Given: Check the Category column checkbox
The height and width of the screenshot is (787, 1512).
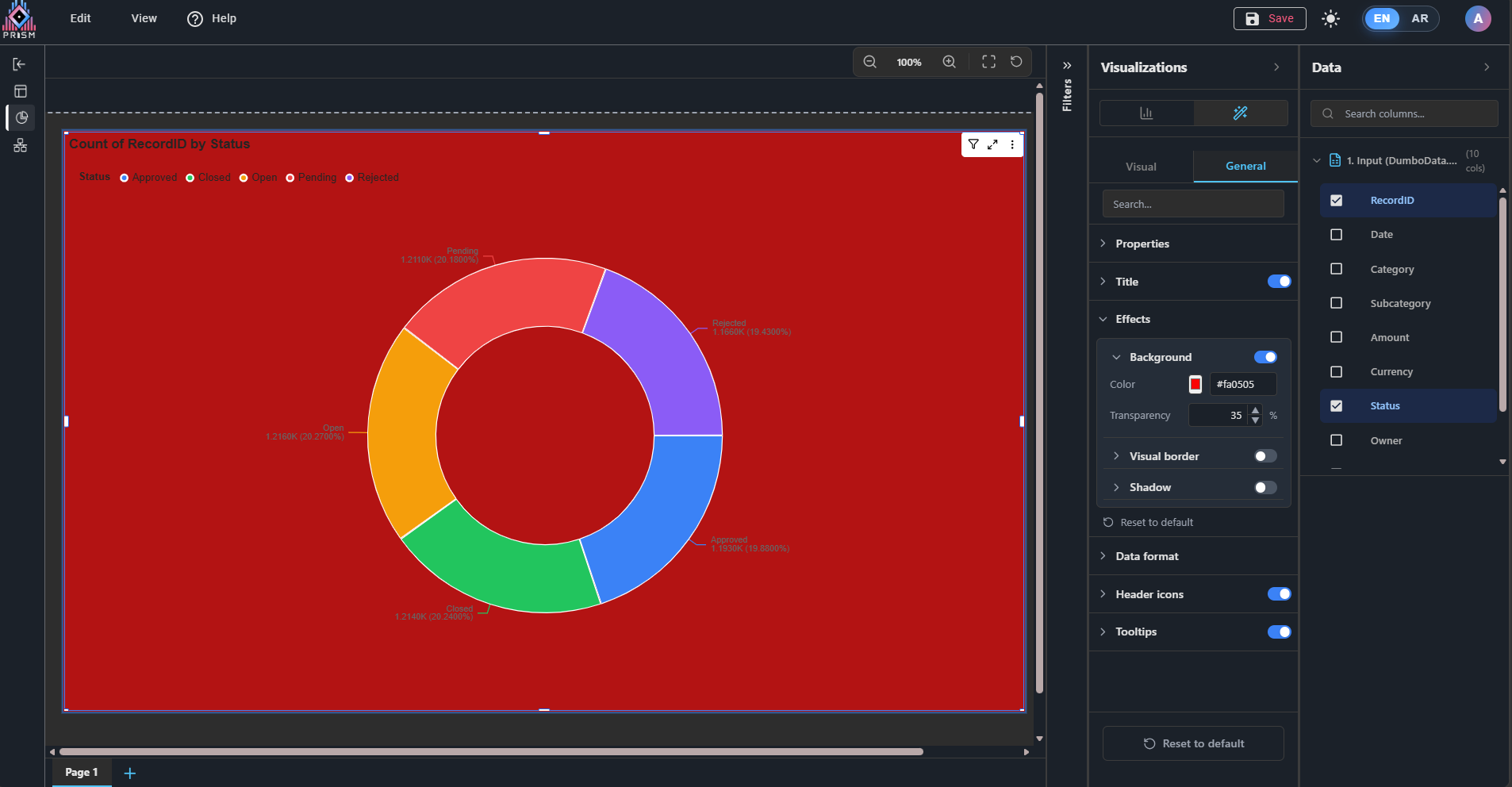Looking at the screenshot, I should (x=1336, y=269).
